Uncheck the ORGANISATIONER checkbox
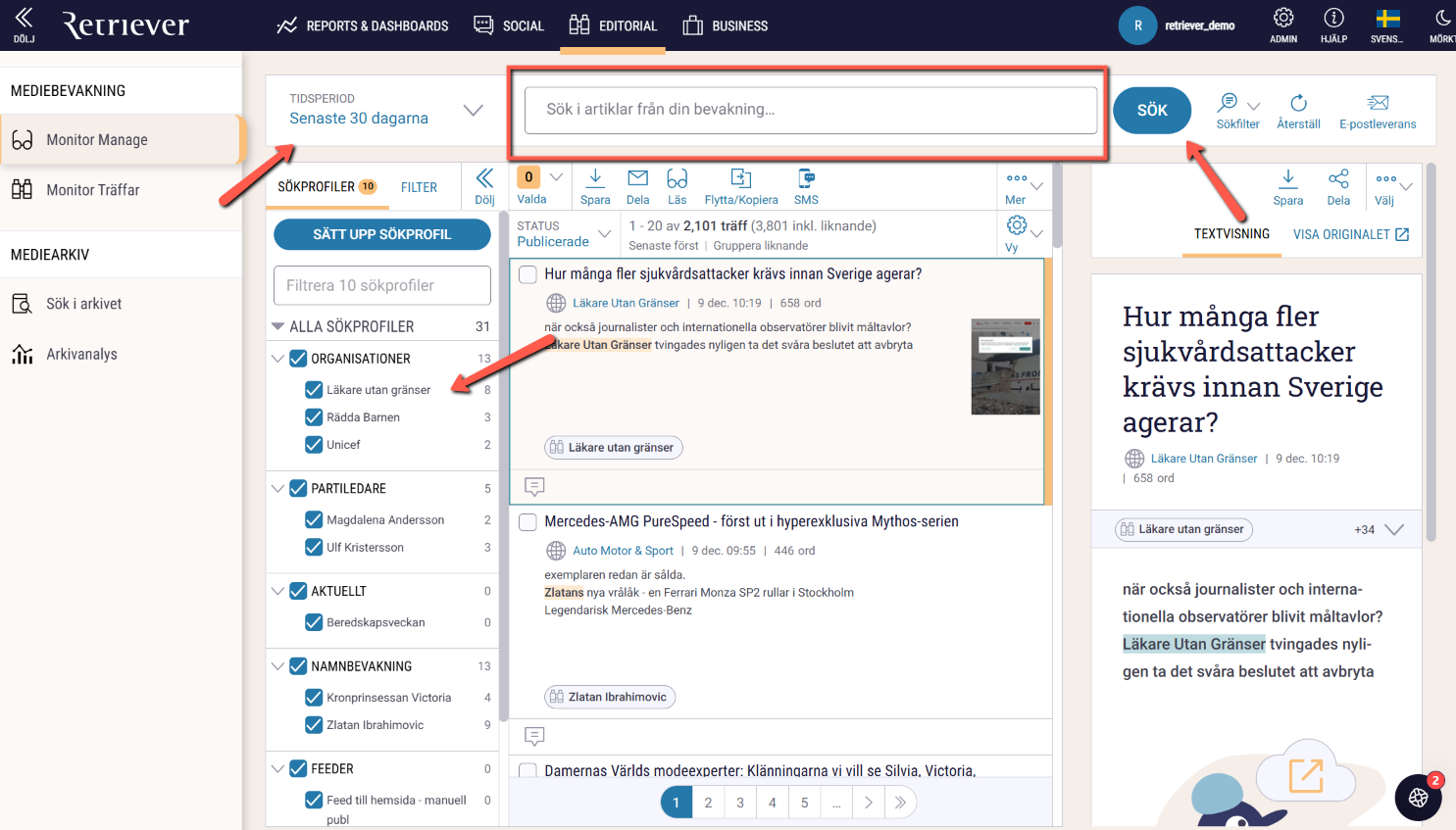The height and width of the screenshot is (830, 1456). pyautogui.click(x=298, y=359)
